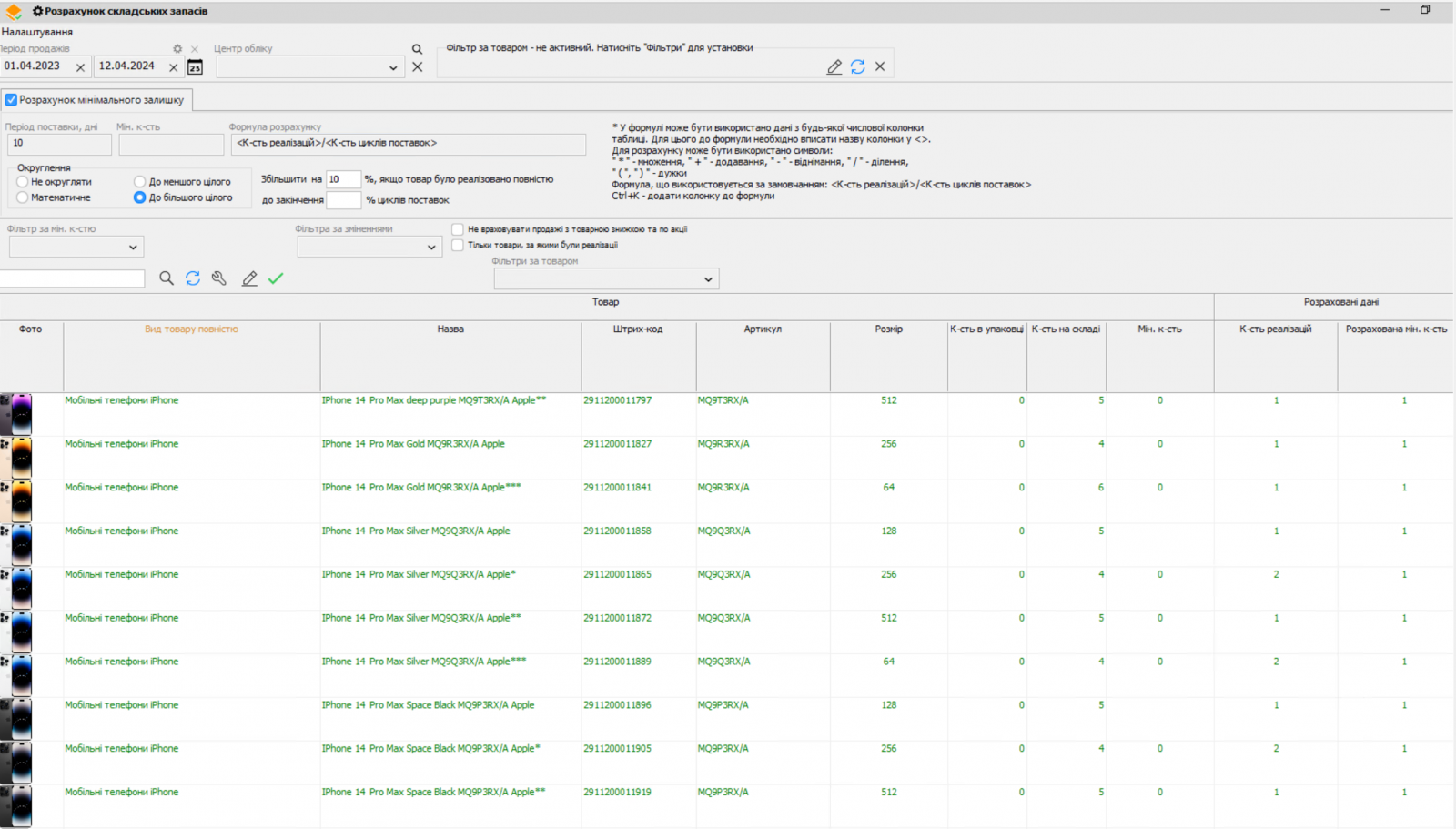Sort by the 'К-сть на складі' column header
Image resolution: width=1456 pixels, height=829 pixels.
pyautogui.click(x=1066, y=329)
